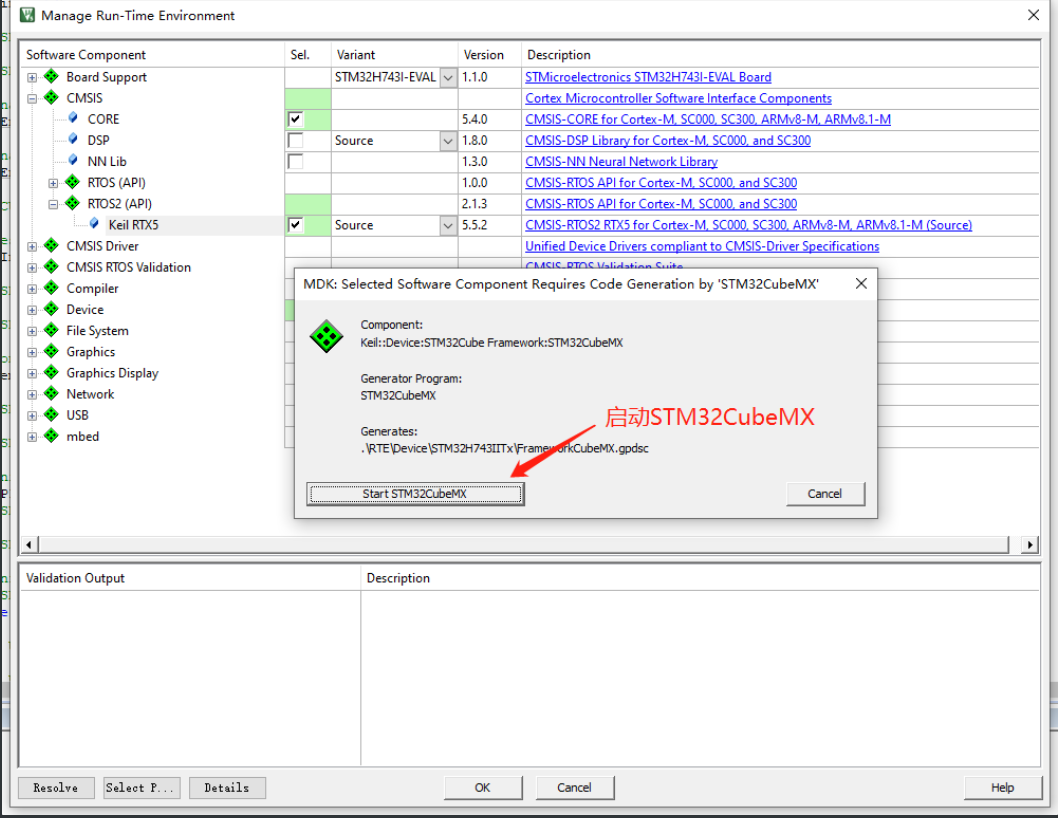
Task: Click the USB component icon
Action: [x=51, y=414]
